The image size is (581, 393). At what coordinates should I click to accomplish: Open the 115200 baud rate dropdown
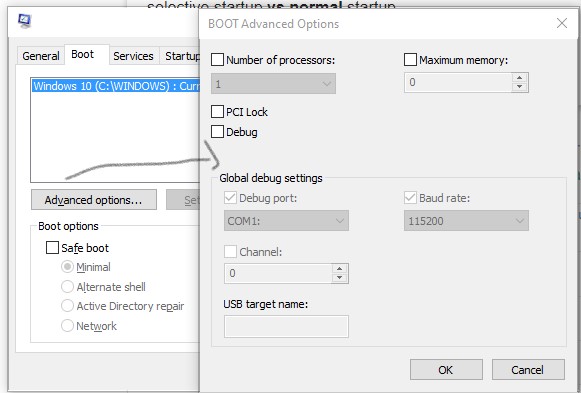point(466,221)
